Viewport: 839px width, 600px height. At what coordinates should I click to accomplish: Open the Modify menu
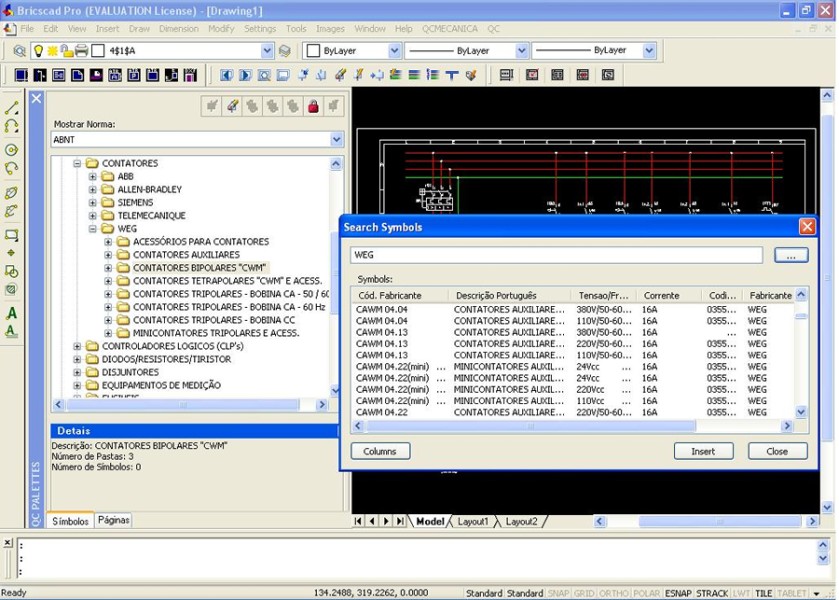coord(221,29)
